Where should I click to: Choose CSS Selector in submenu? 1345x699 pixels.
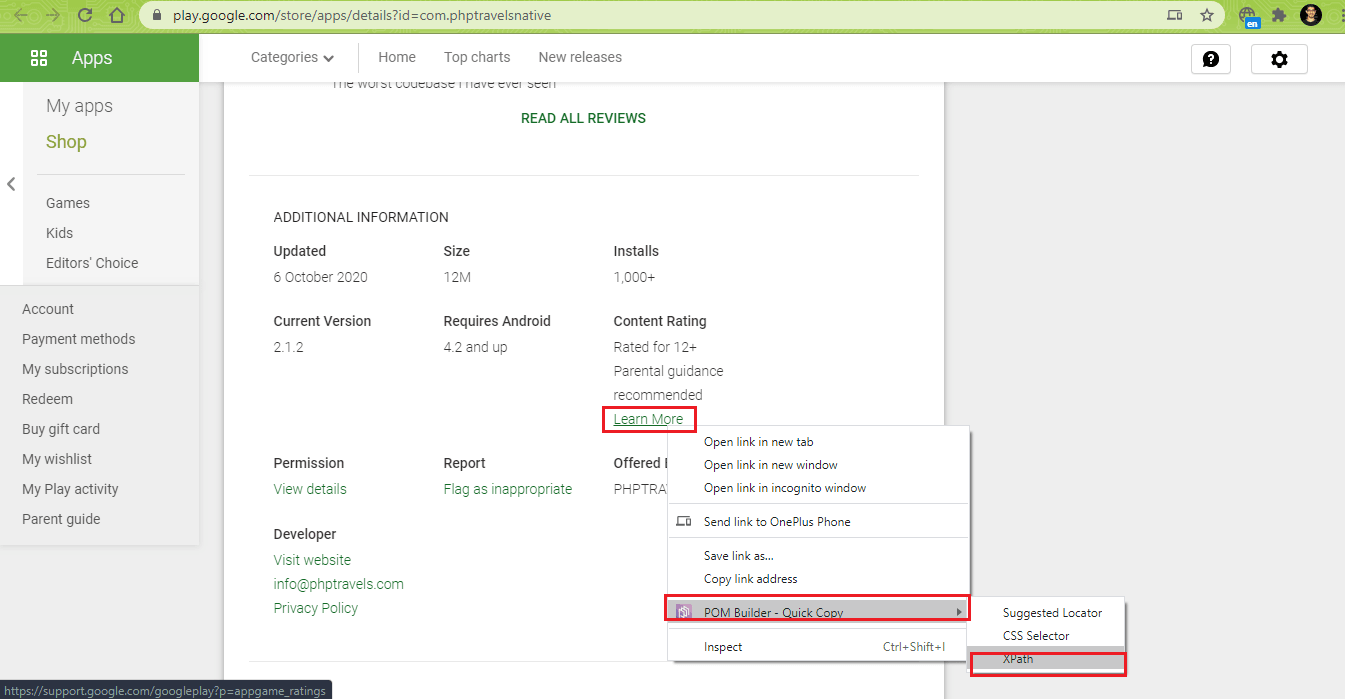click(x=1036, y=636)
